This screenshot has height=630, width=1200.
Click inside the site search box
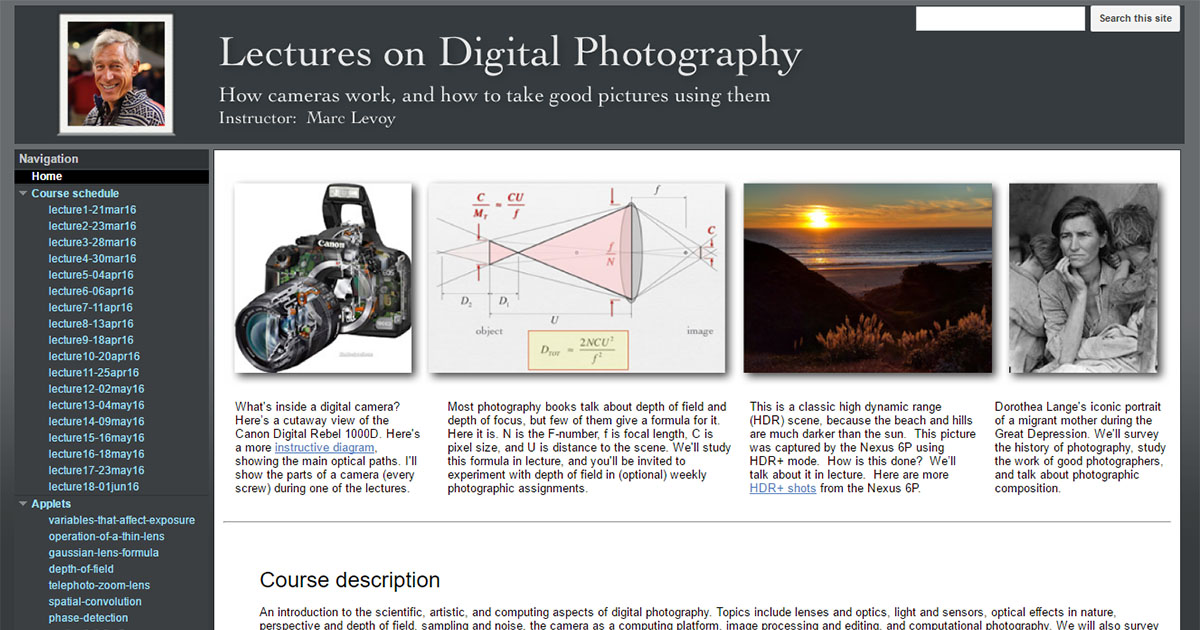(x=1000, y=17)
